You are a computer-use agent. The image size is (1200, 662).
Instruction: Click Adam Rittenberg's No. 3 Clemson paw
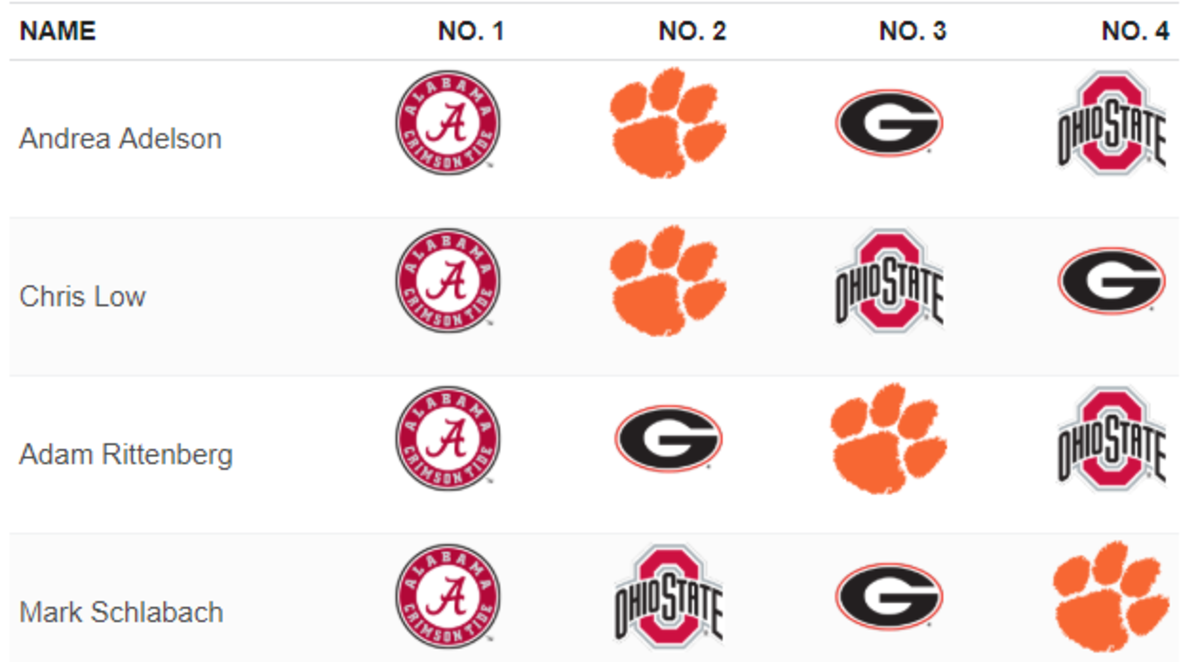click(889, 439)
